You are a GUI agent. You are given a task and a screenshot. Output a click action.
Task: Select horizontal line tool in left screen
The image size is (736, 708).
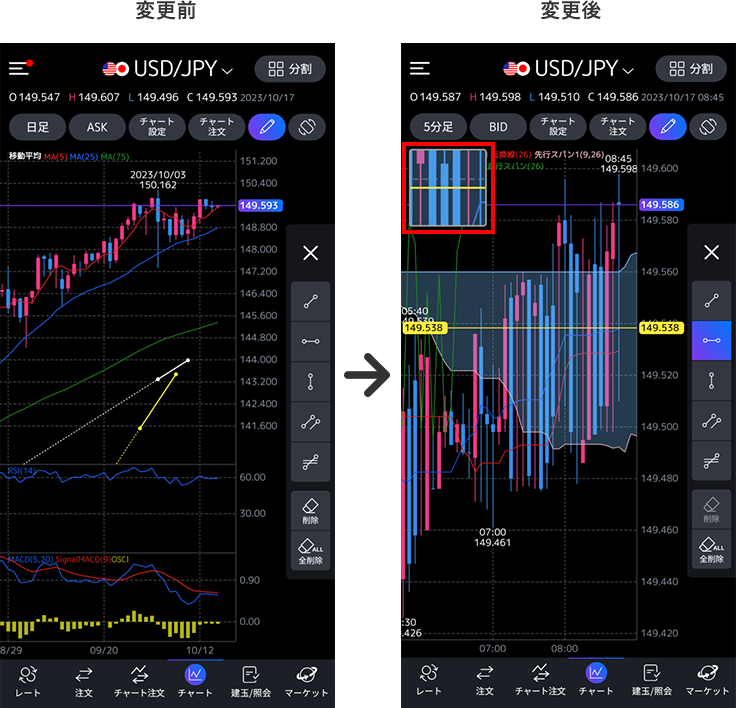[310, 341]
